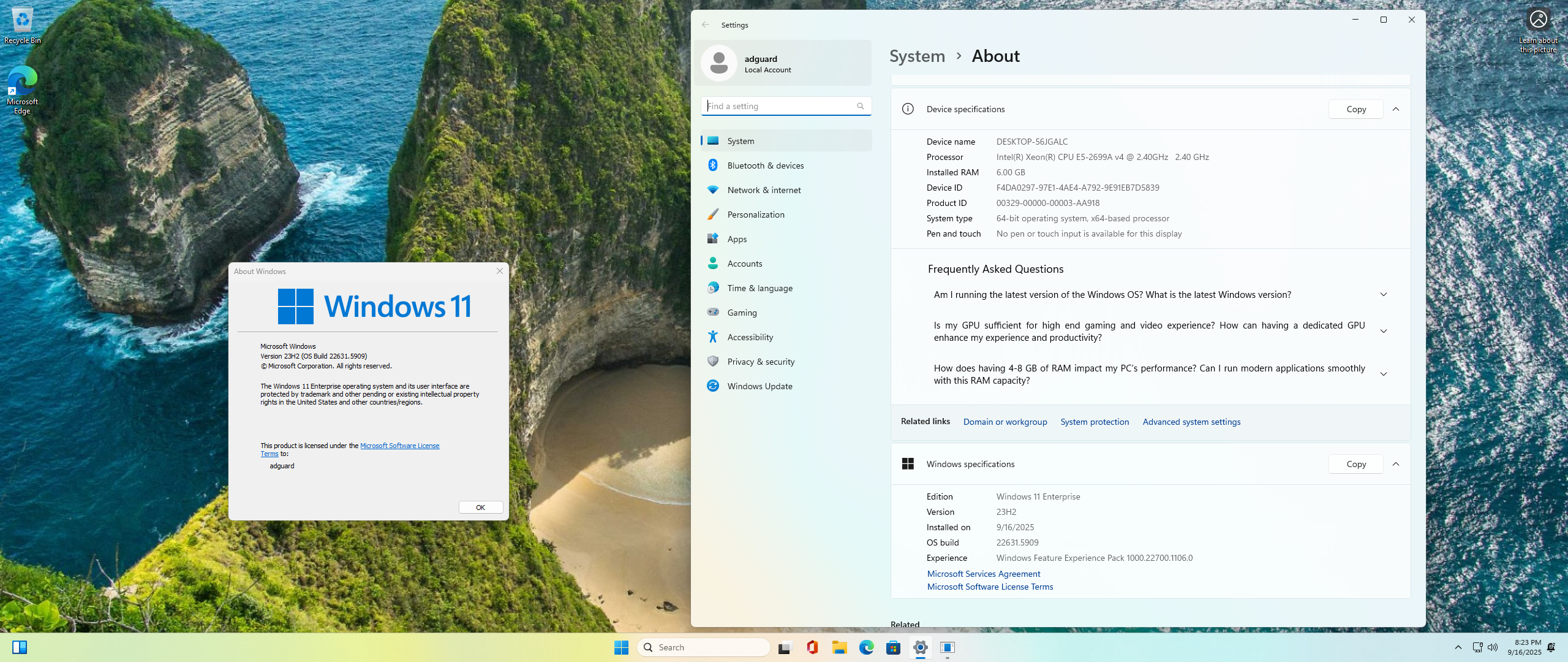The height and width of the screenshot is (662, 1568).
Task: Open Edge from the taskbar
Action: (x=866, y=647)
